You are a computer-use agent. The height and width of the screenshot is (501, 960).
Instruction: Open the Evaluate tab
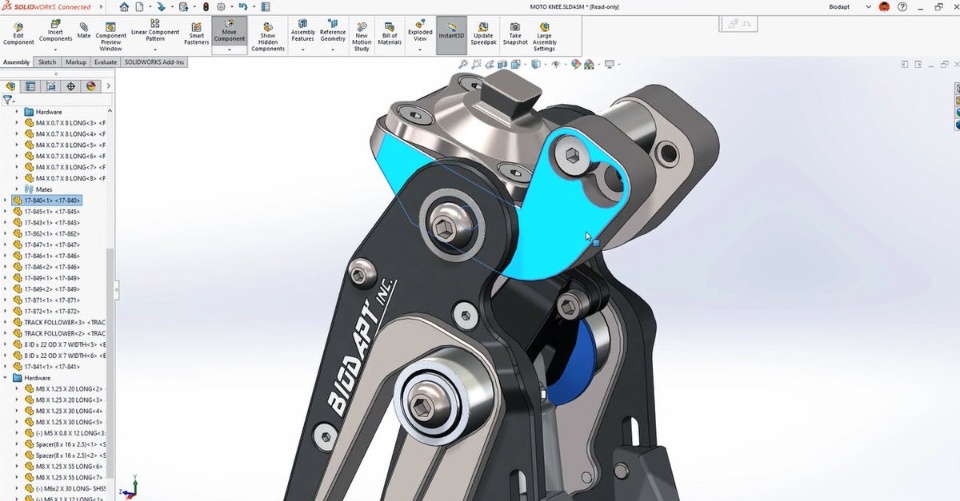[105, 62]
